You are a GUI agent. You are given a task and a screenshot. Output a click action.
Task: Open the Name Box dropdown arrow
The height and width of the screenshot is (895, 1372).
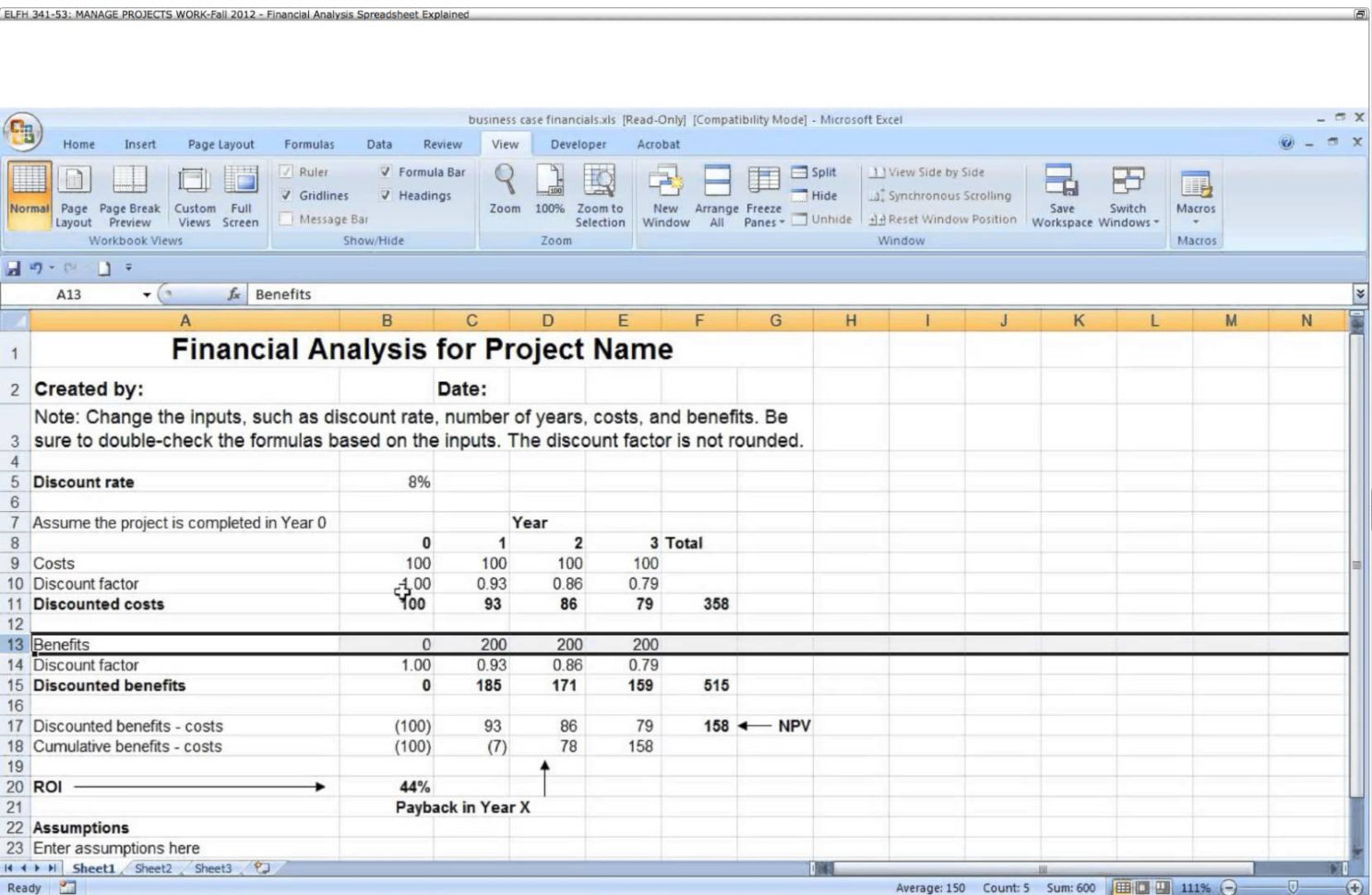pyautogui.click(x=145, y=294)
